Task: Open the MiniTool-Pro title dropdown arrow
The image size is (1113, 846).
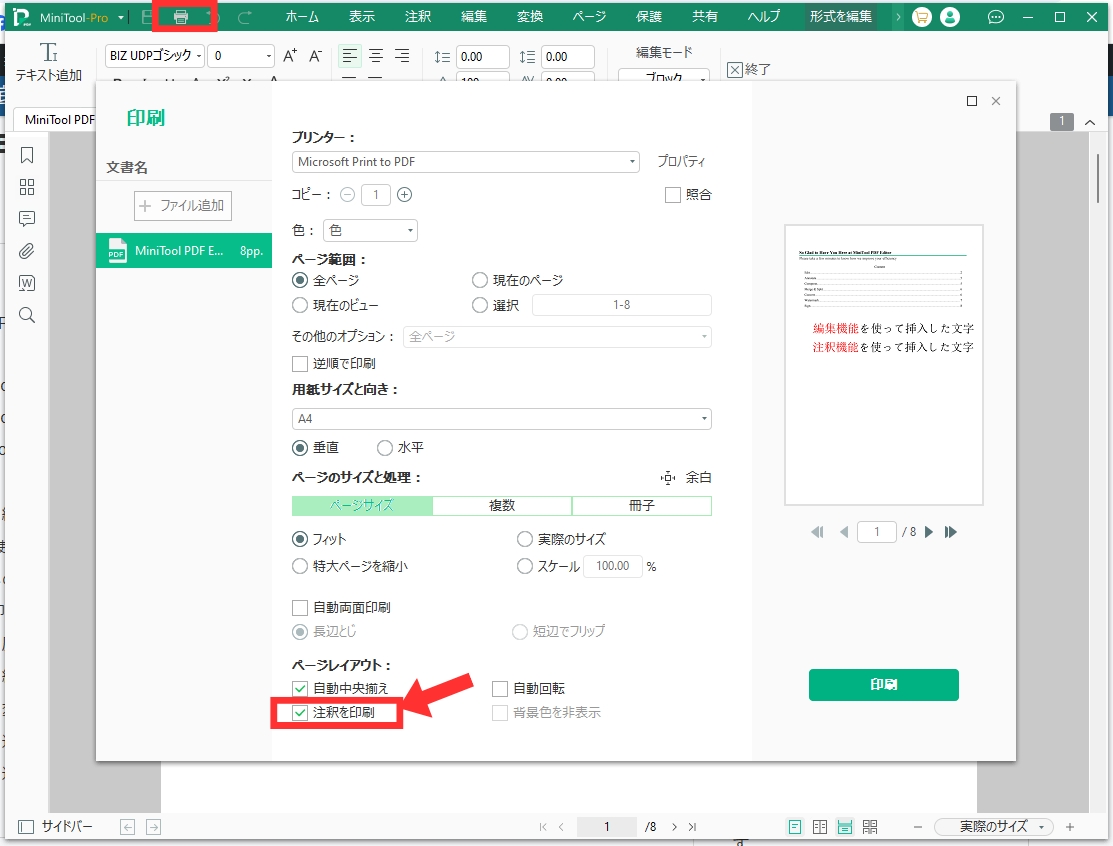Action: [121, 18]
